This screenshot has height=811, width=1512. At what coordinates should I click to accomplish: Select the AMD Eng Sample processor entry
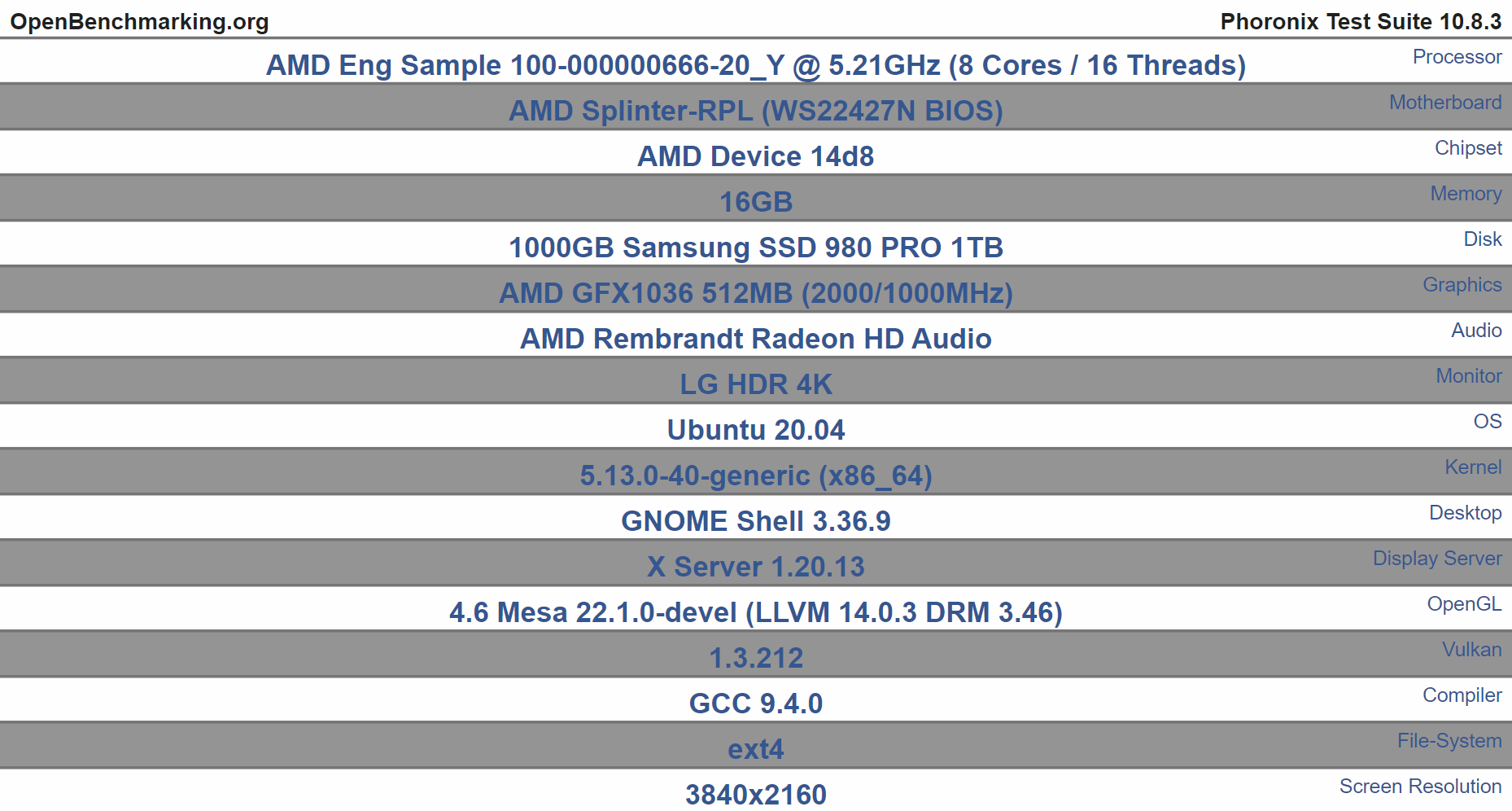click(x=756, y=65)
